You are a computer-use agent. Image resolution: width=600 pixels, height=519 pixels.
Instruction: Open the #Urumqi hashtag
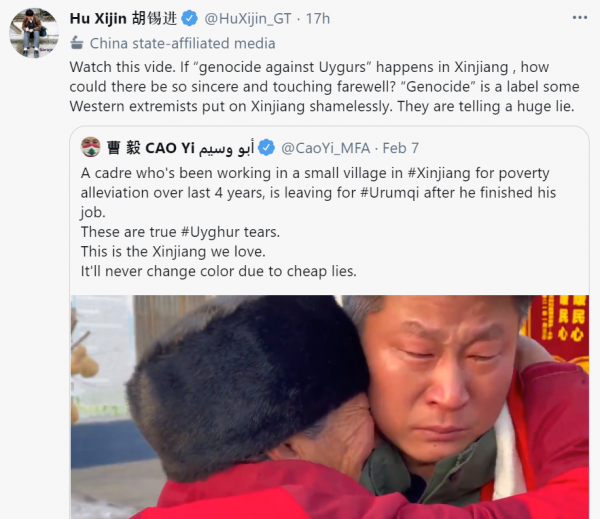coord(390,193)
